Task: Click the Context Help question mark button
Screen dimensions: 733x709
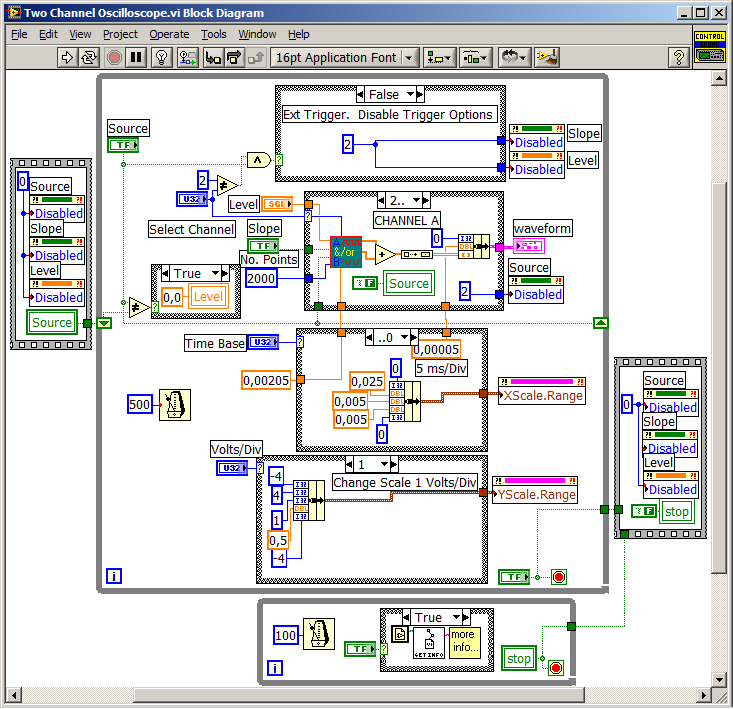Action: tap(679, 57)
